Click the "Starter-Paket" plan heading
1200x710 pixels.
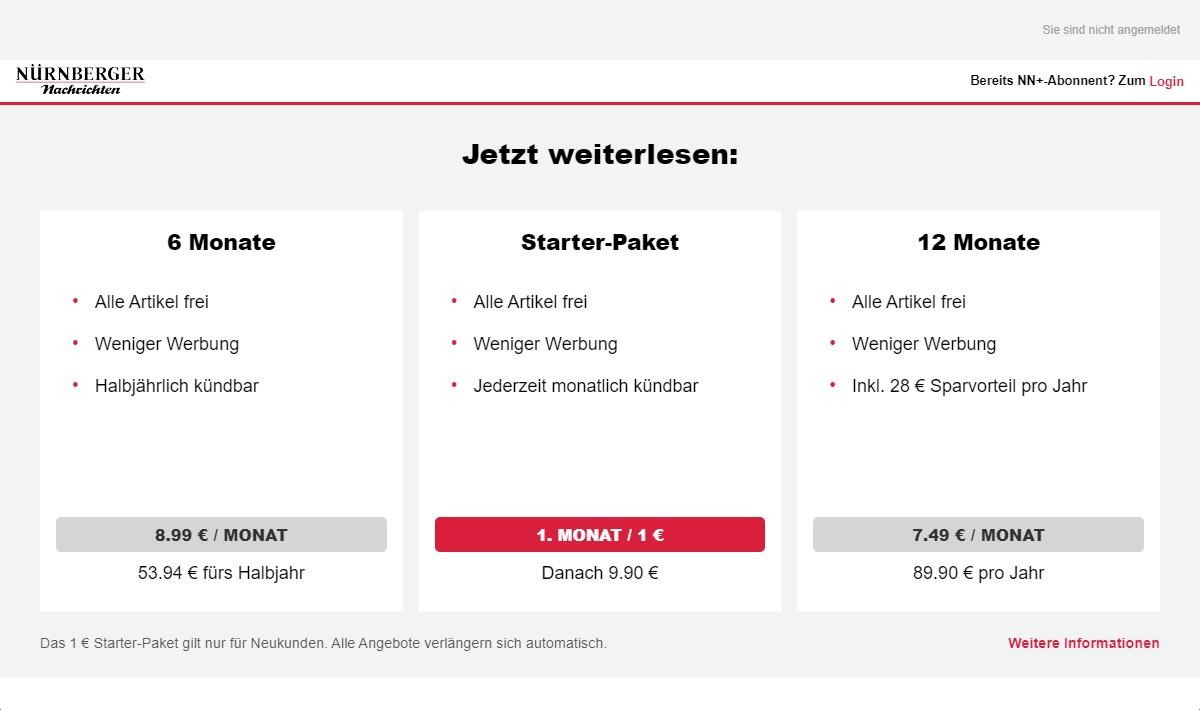click(599, 242)
